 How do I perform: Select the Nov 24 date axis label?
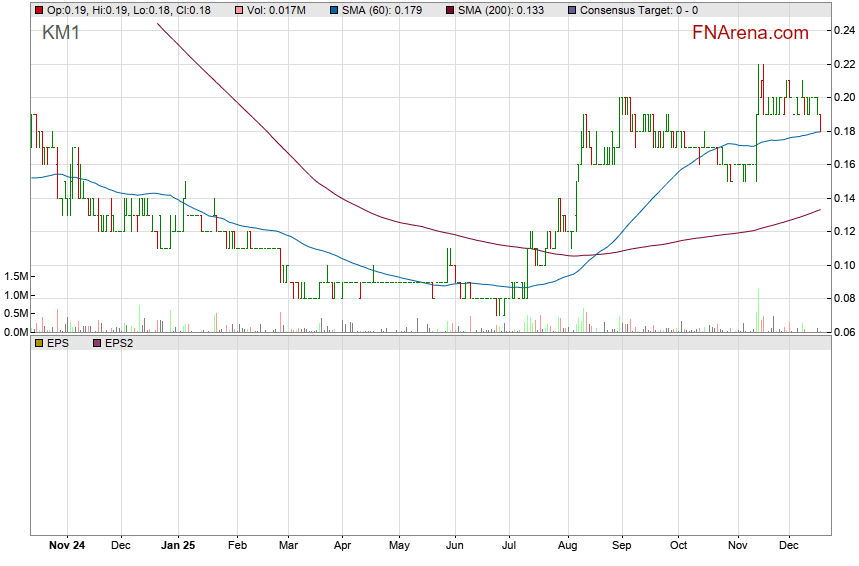tap(65, 546)
